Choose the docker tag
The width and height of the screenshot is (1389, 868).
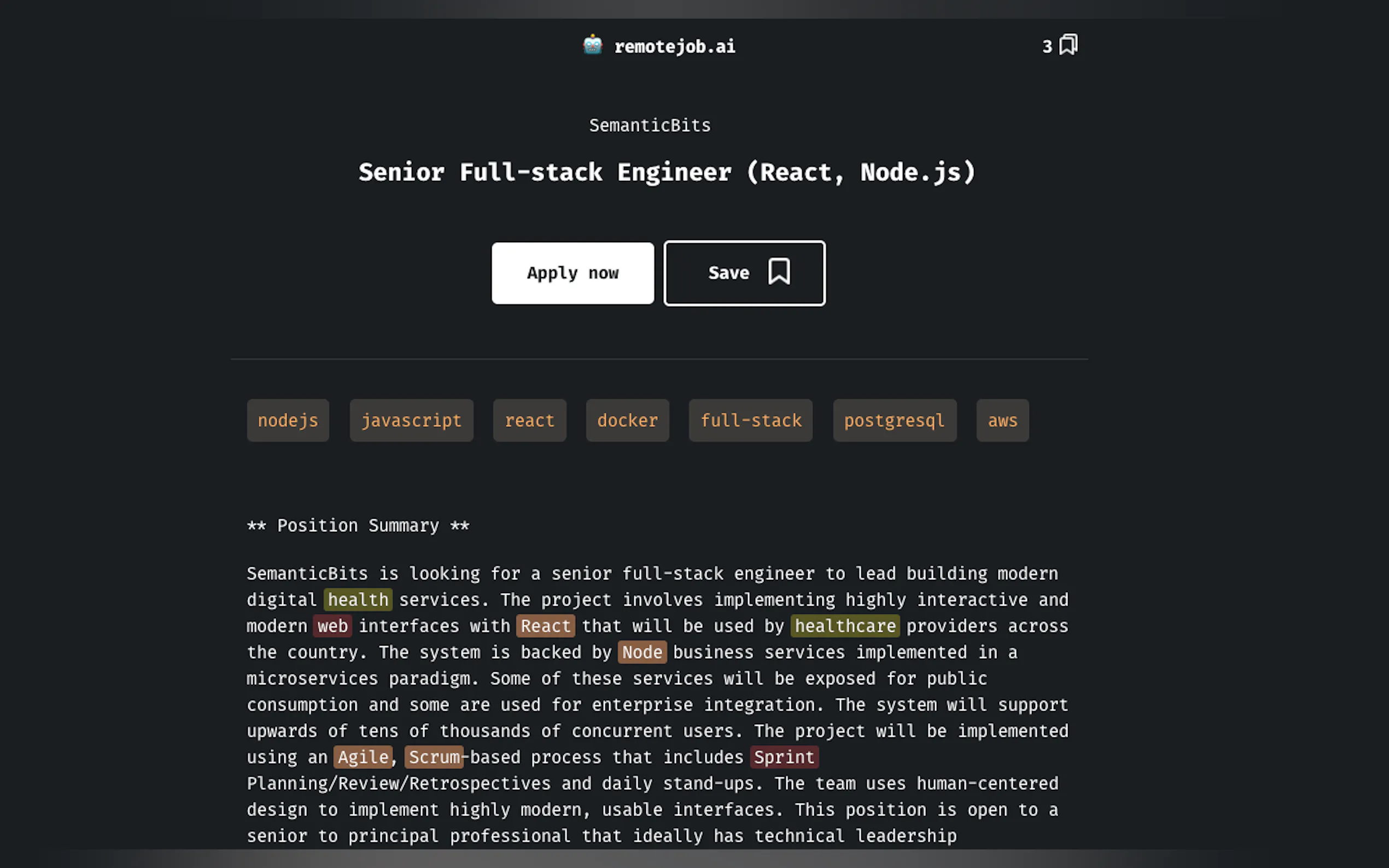pyautogui.click(x=627, y=420)
